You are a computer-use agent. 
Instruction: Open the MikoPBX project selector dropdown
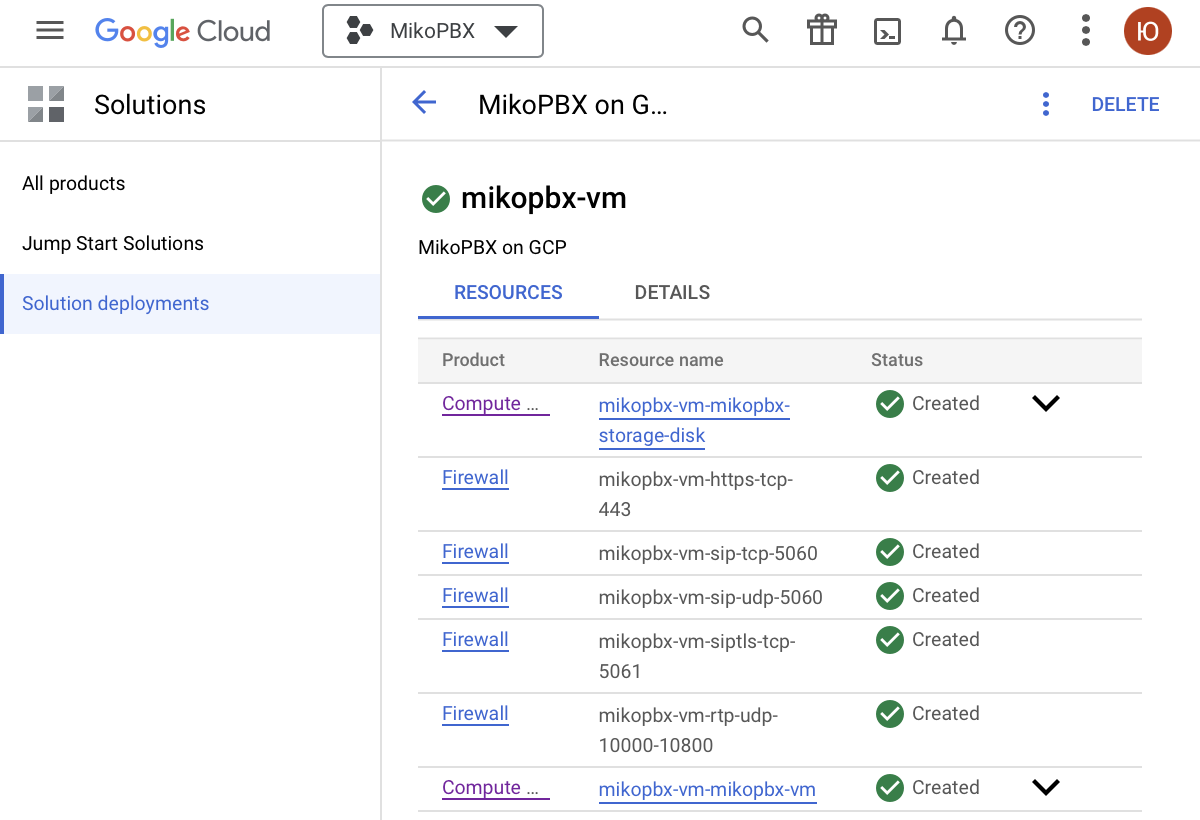click(x=432, y=31)
